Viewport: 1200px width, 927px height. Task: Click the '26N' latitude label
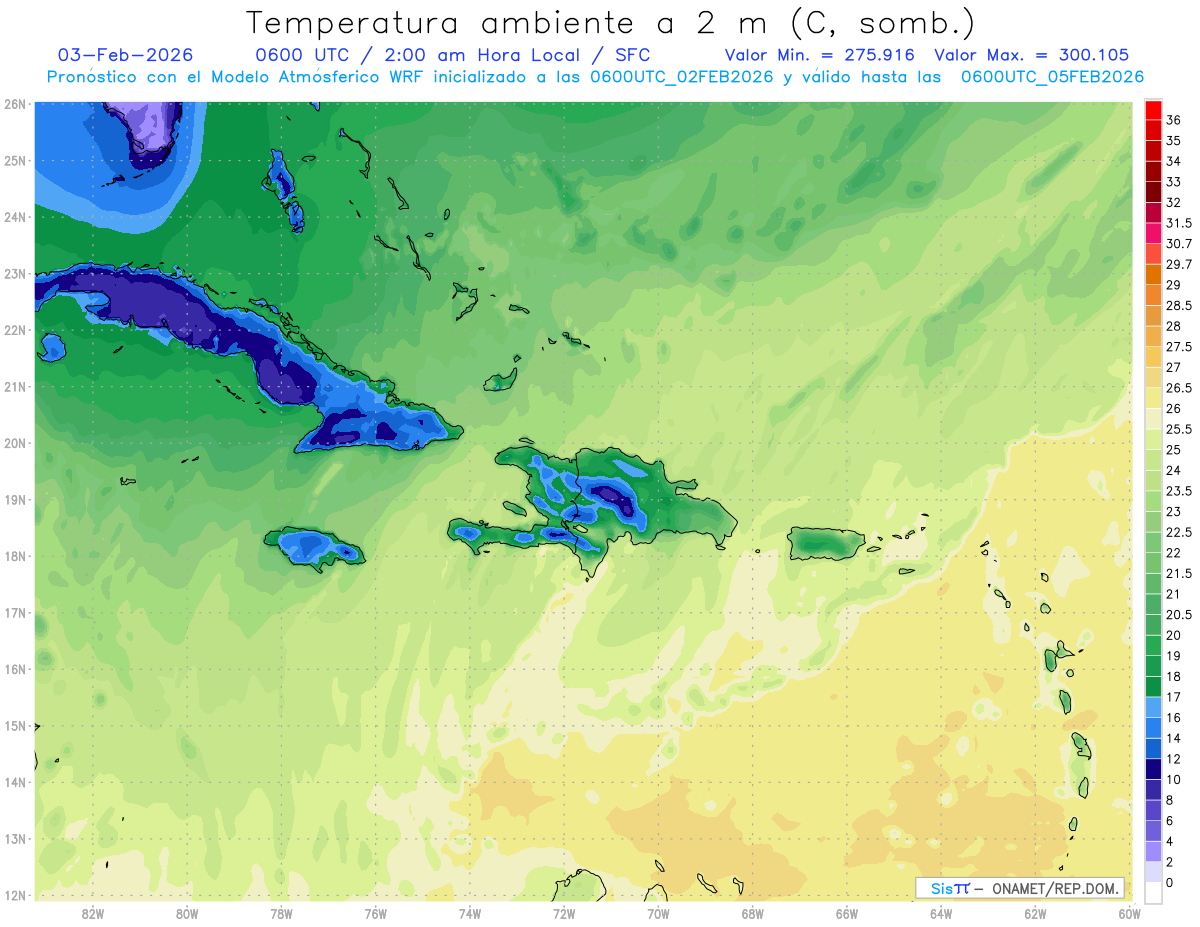(x=15, y=104)
